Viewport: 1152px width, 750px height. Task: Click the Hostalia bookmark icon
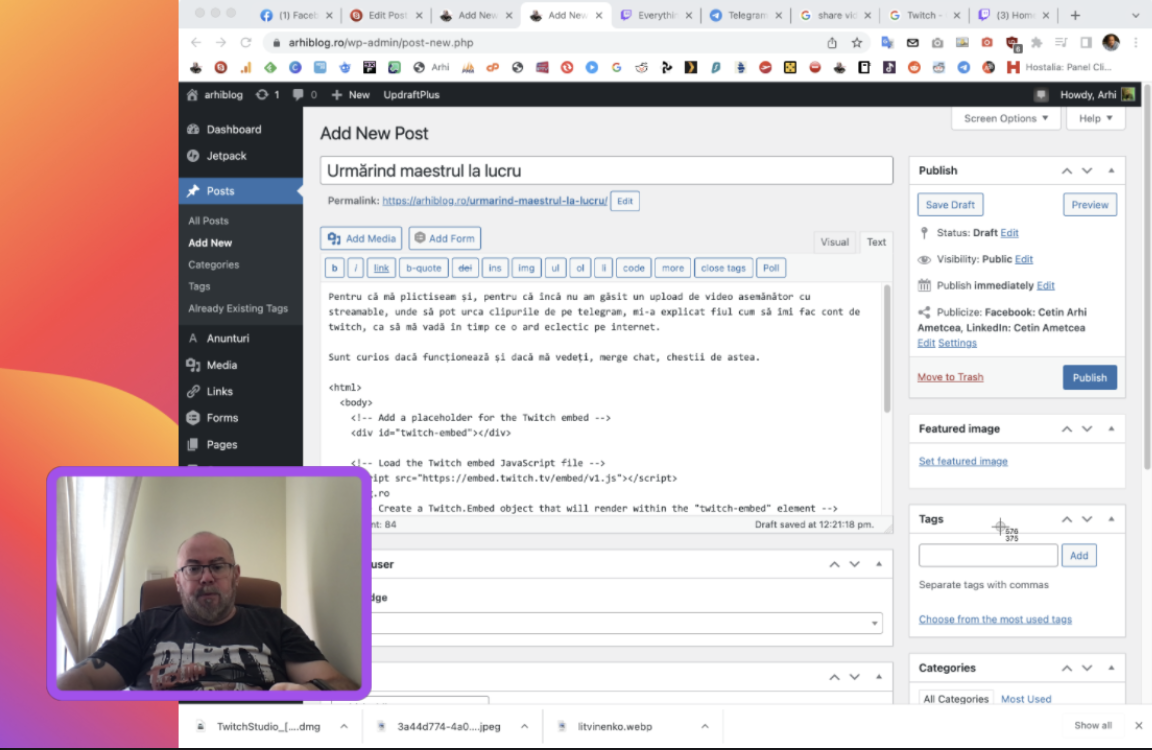1013,68
